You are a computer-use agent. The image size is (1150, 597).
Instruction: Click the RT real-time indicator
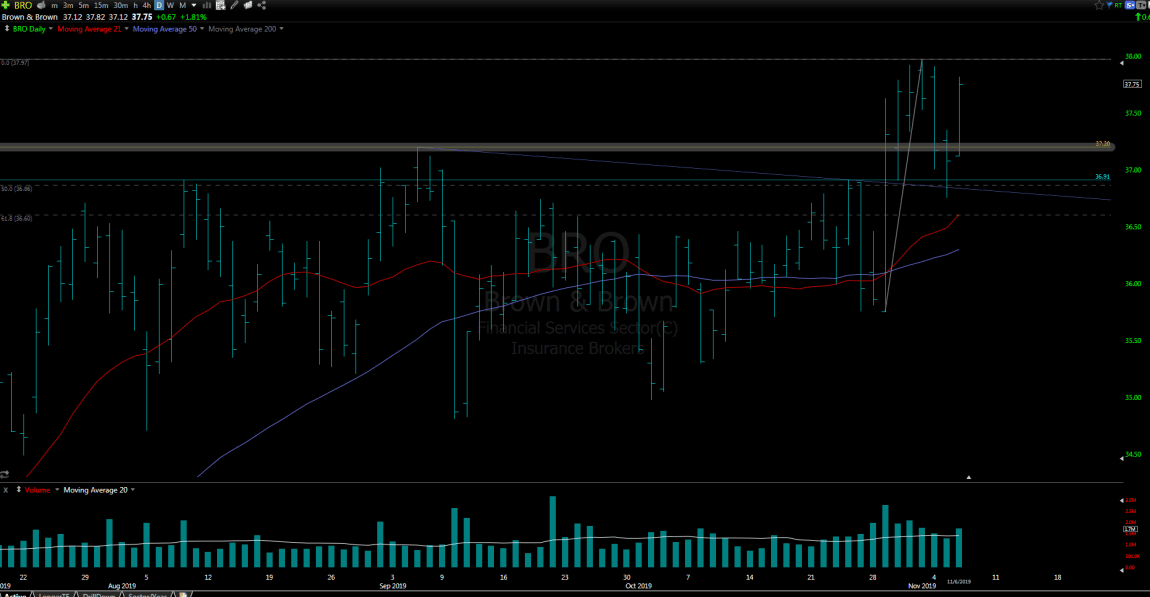[x=1118, y=5]
